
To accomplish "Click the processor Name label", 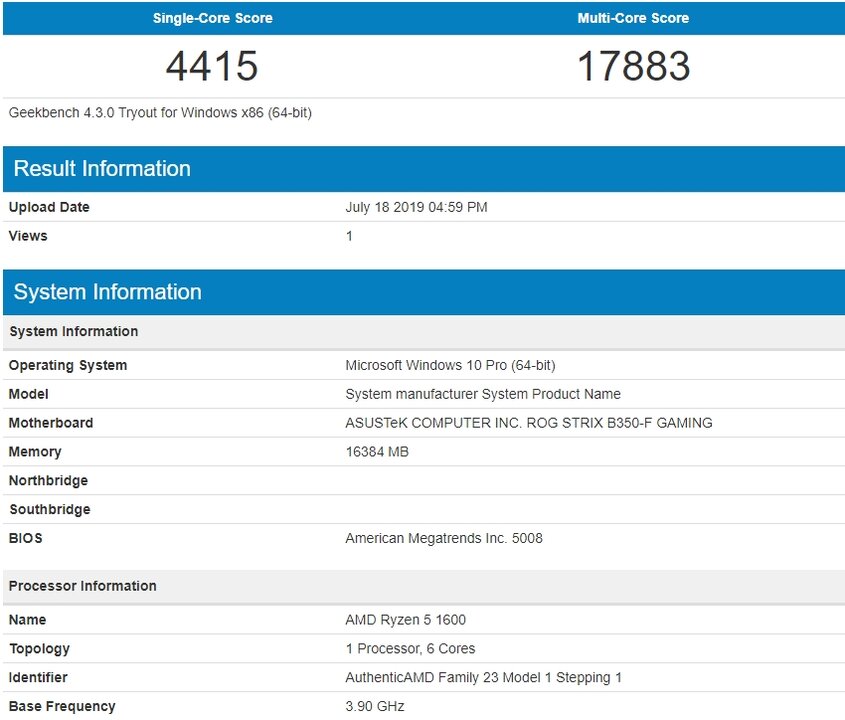I will (27, 620).
